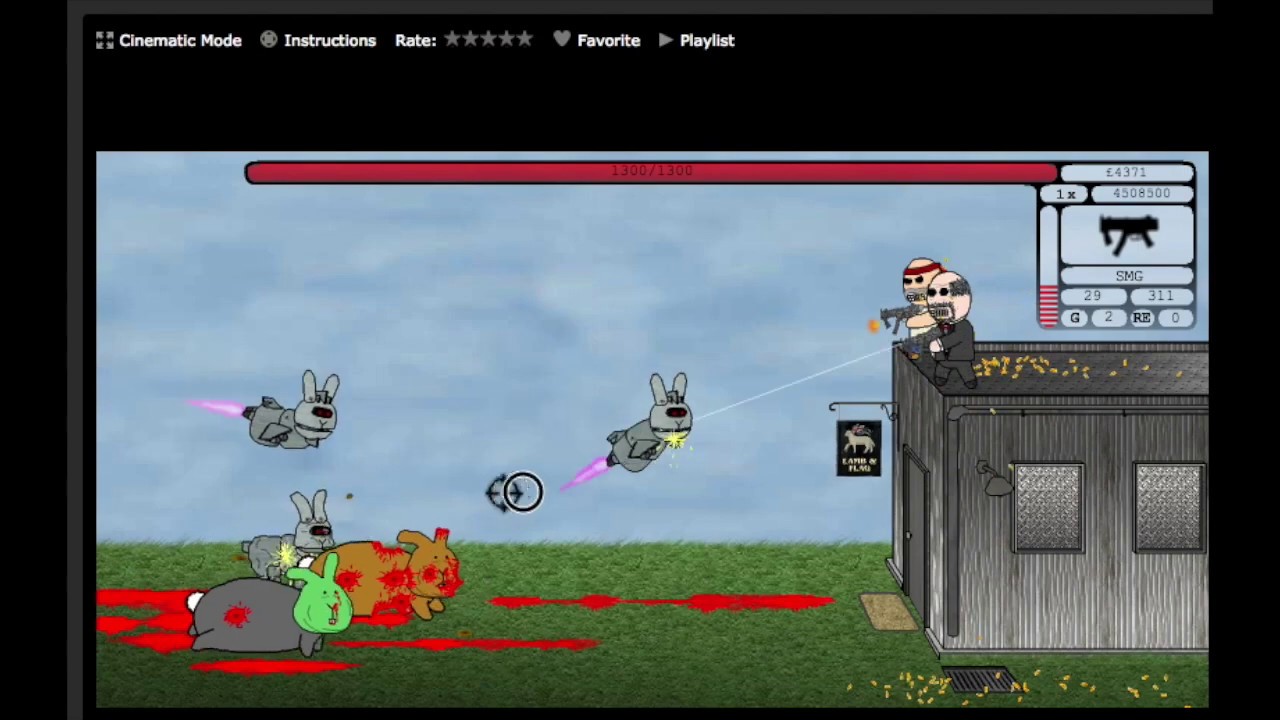Screen dimensions: 1280x720
Task: Shoot the center flying jetpack rabbit
Action: pos(650,423)
